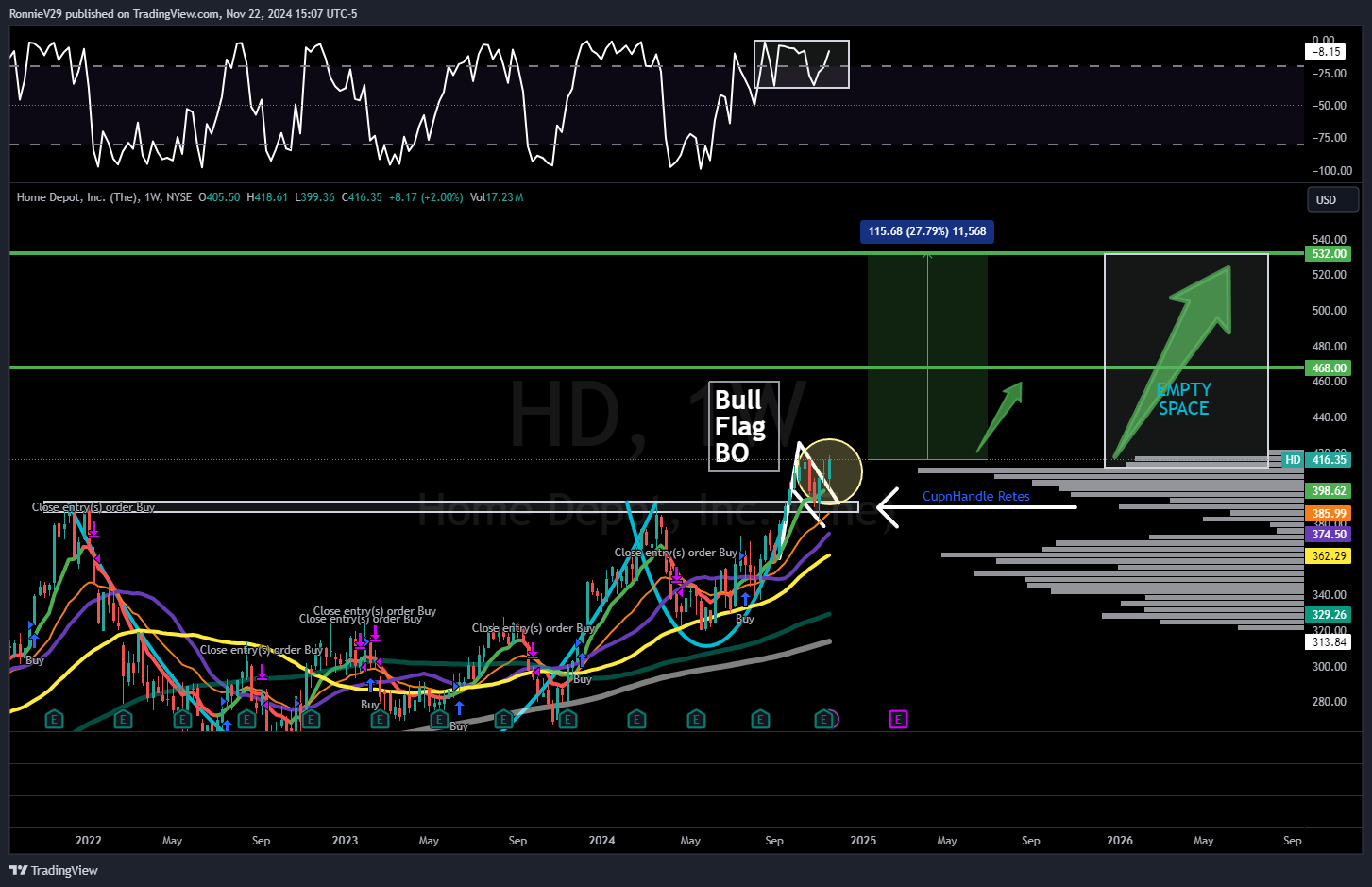Viewport: 1372px width, 887px height.
Task: Click the H418.61 high value
Action: coord(267,197)
